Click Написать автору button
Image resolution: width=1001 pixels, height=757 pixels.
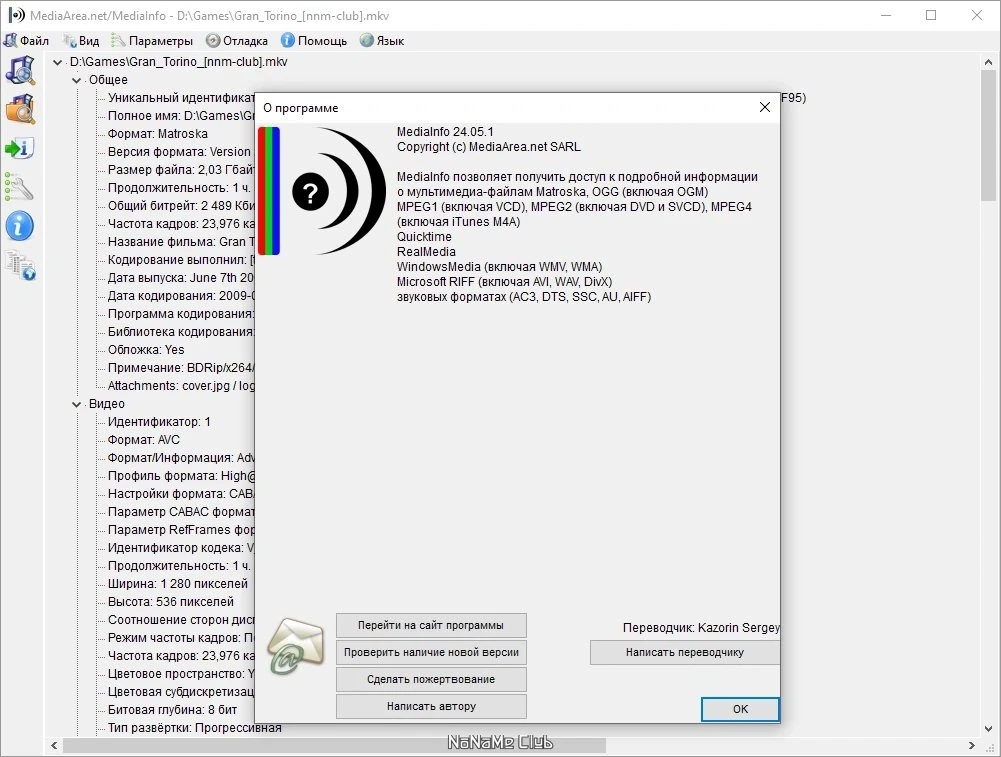click(x=431, y=706)
